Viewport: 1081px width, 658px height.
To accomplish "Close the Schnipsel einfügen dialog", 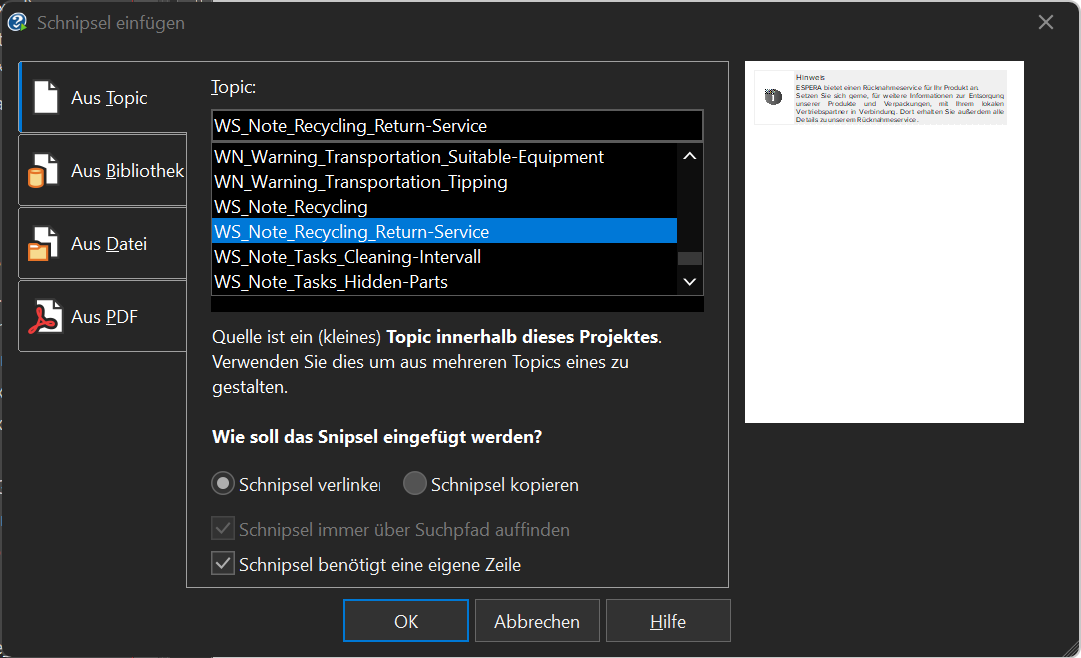I will click(x=1045, y=22).
